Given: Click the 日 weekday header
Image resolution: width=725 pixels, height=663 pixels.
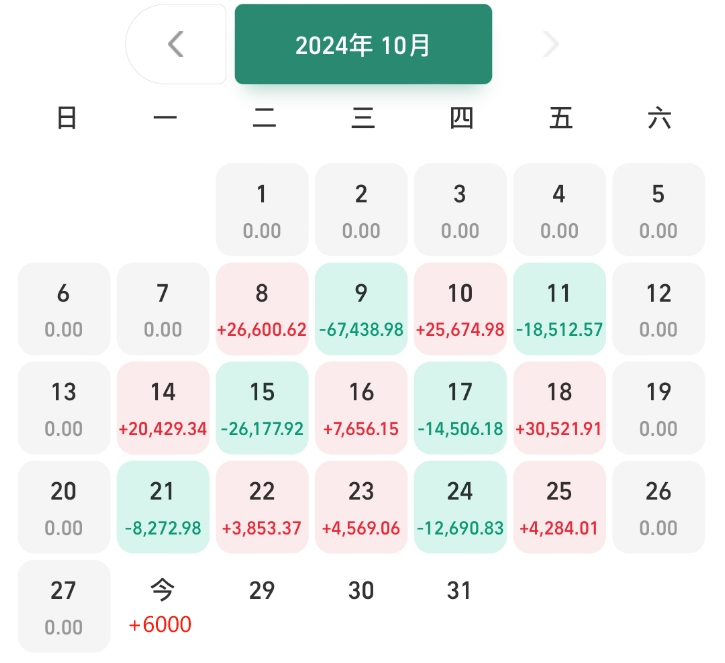Looking at the screenshot, I should 67,118.
